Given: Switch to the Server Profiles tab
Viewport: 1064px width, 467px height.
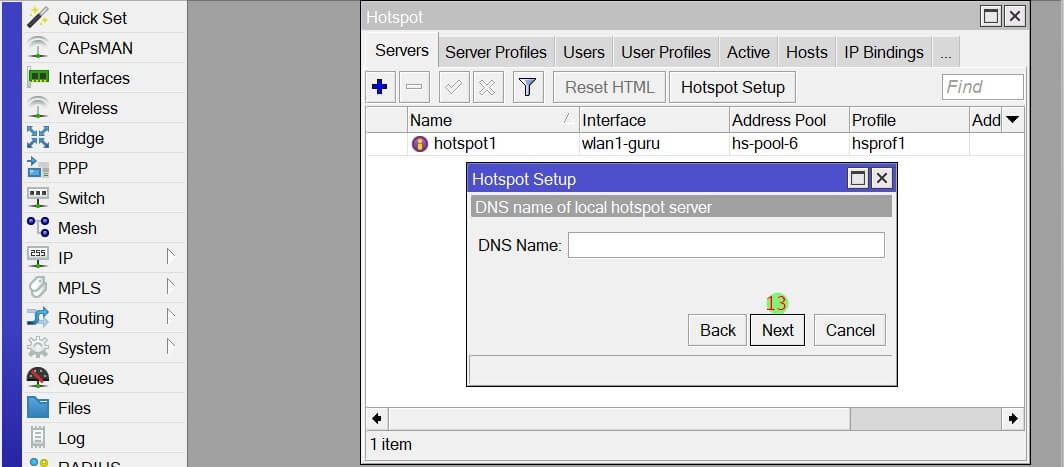Looking at the screenshot, I should pos(496,52).
